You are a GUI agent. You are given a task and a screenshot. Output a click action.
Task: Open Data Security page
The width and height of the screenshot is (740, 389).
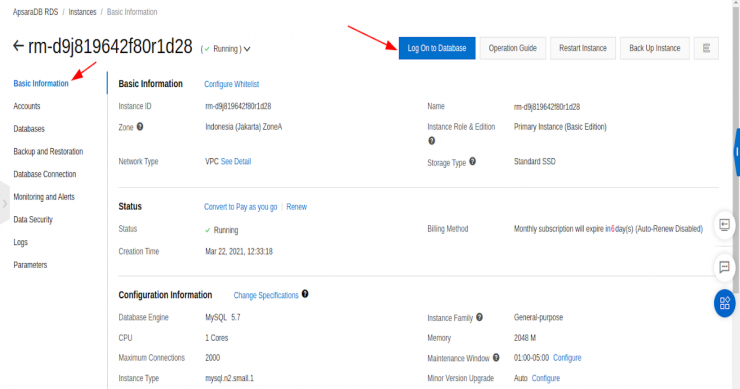pyautogui.click(x=33, y=220)
